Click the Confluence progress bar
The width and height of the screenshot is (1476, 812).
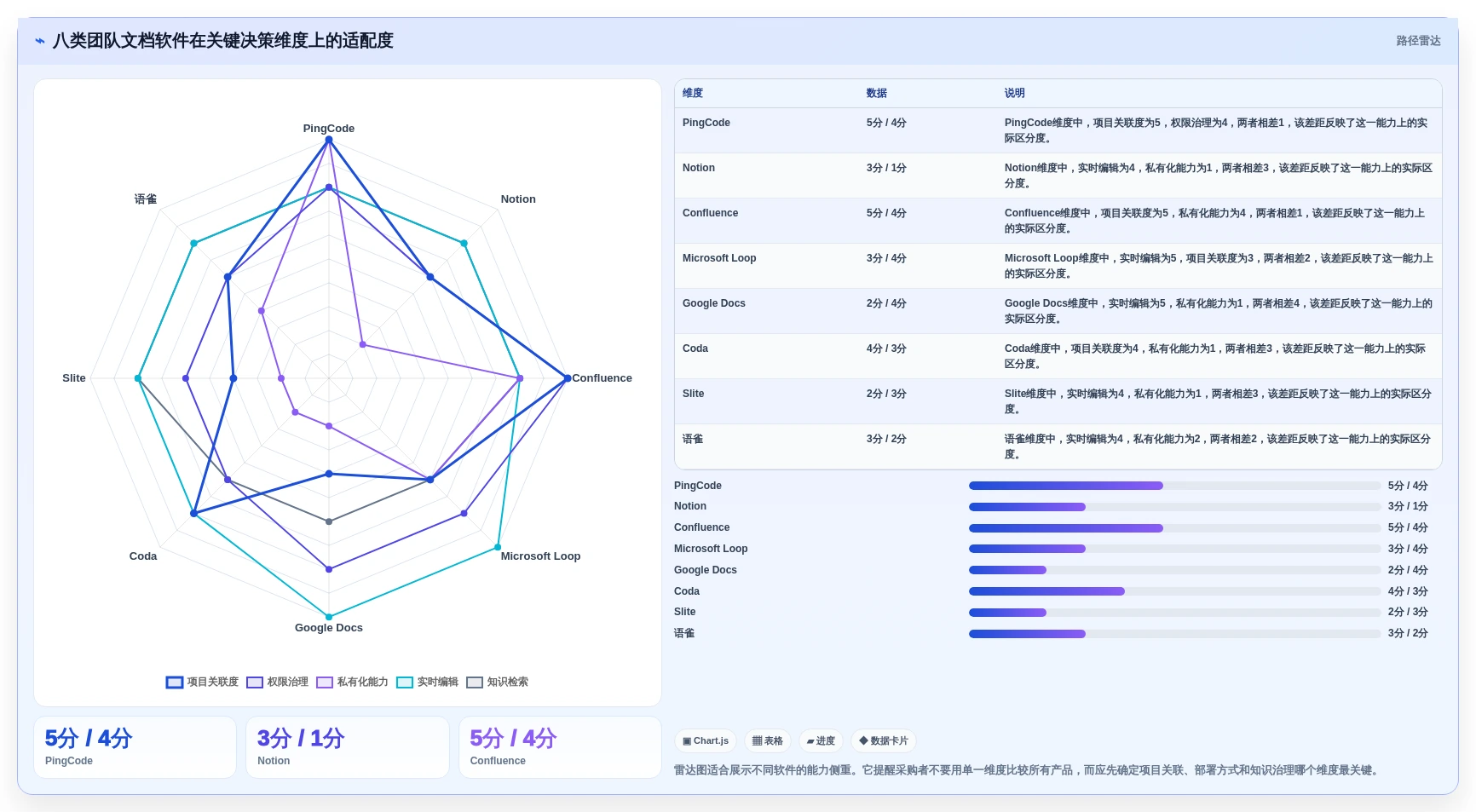pos(1174,528)
